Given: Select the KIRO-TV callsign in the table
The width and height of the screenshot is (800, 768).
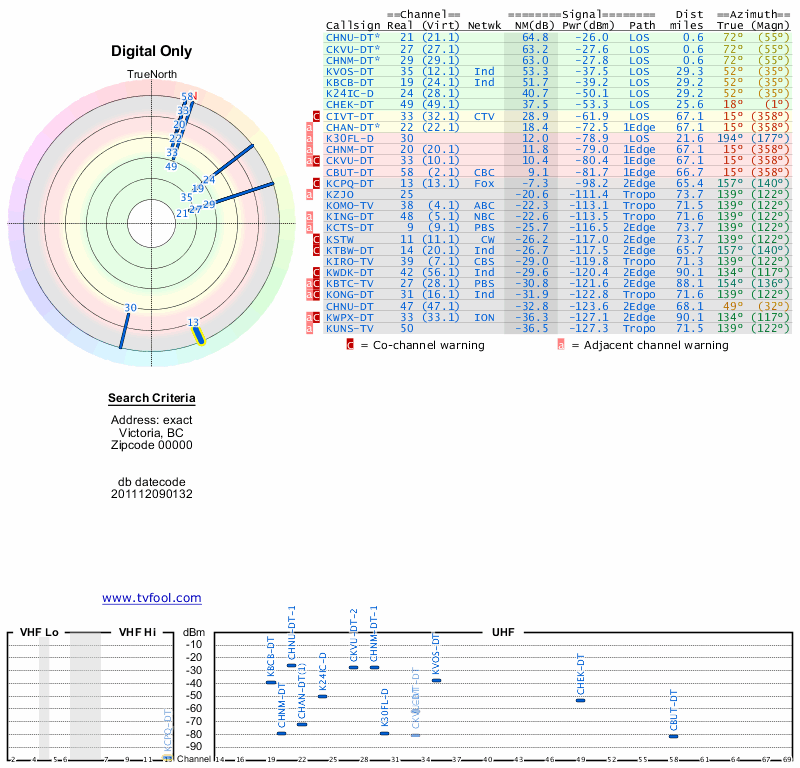Looking at the screenshot, I should pyautogui.click(x=349, y=261).
